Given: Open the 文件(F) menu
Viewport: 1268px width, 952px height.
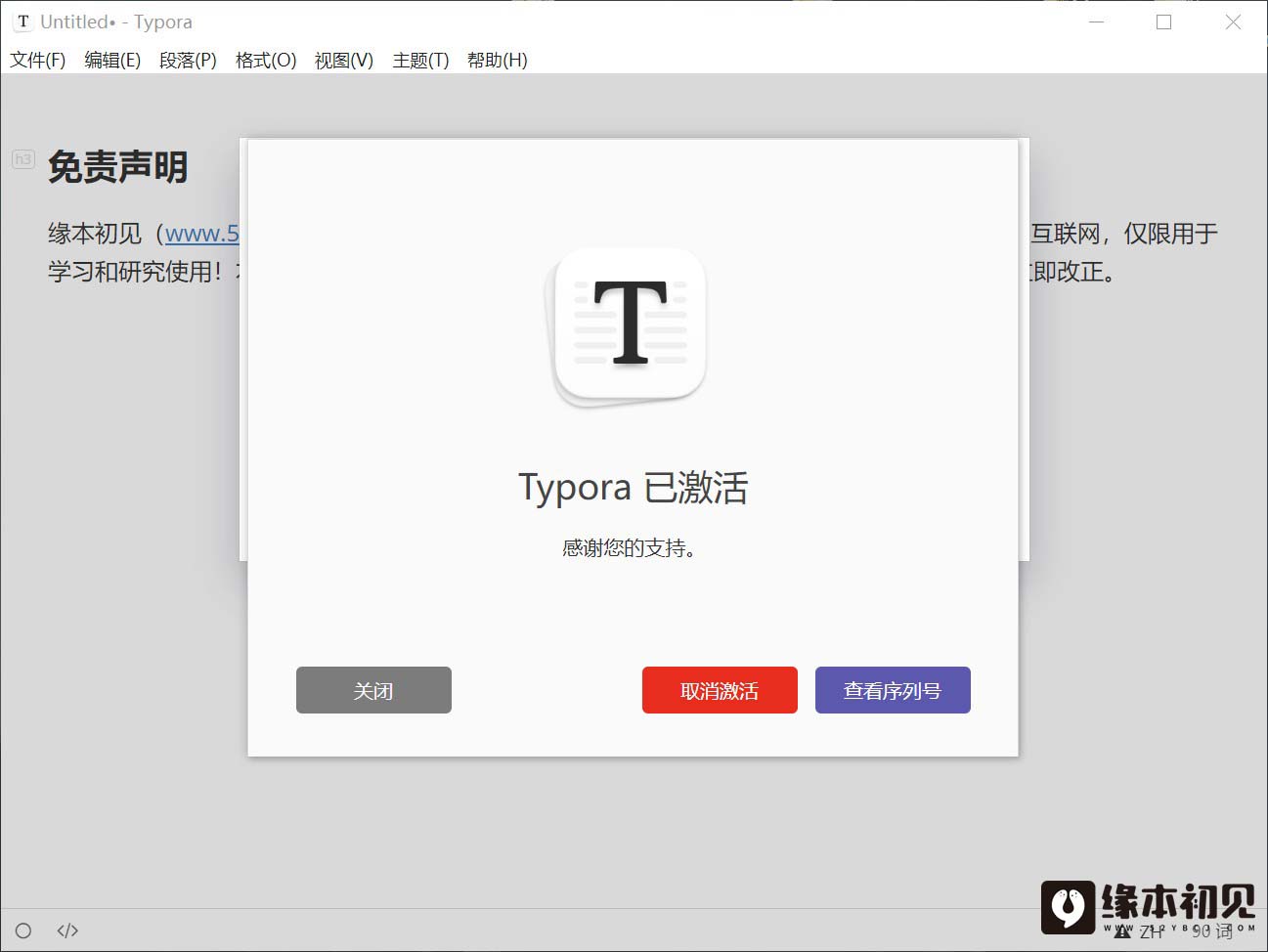Looking at the screenshot, I should 38,60.
